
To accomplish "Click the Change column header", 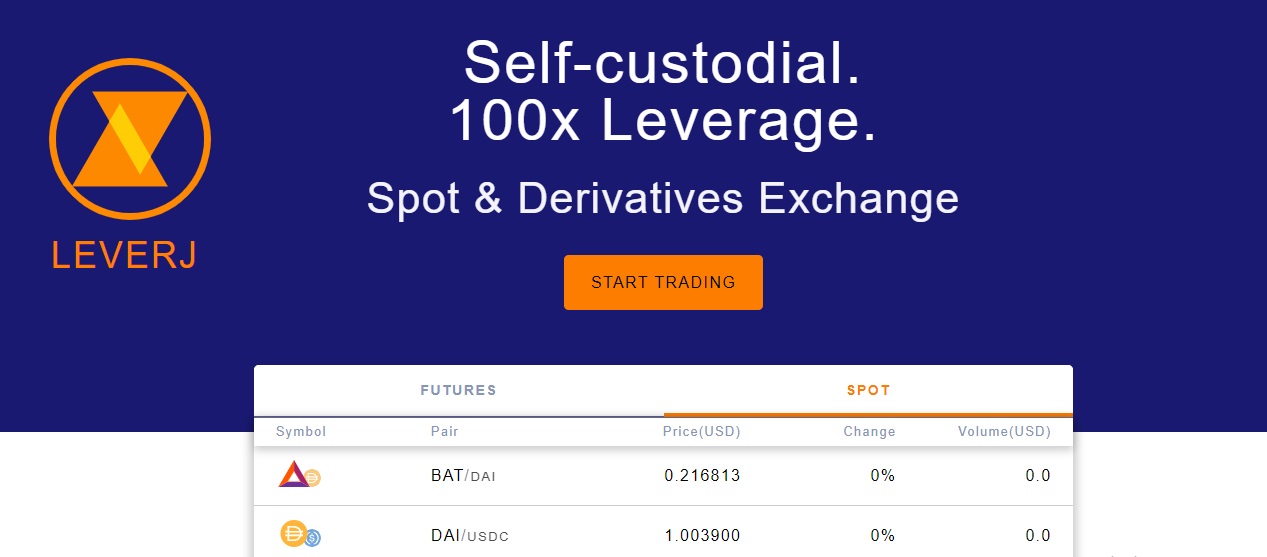I will [x=869, y=432].
